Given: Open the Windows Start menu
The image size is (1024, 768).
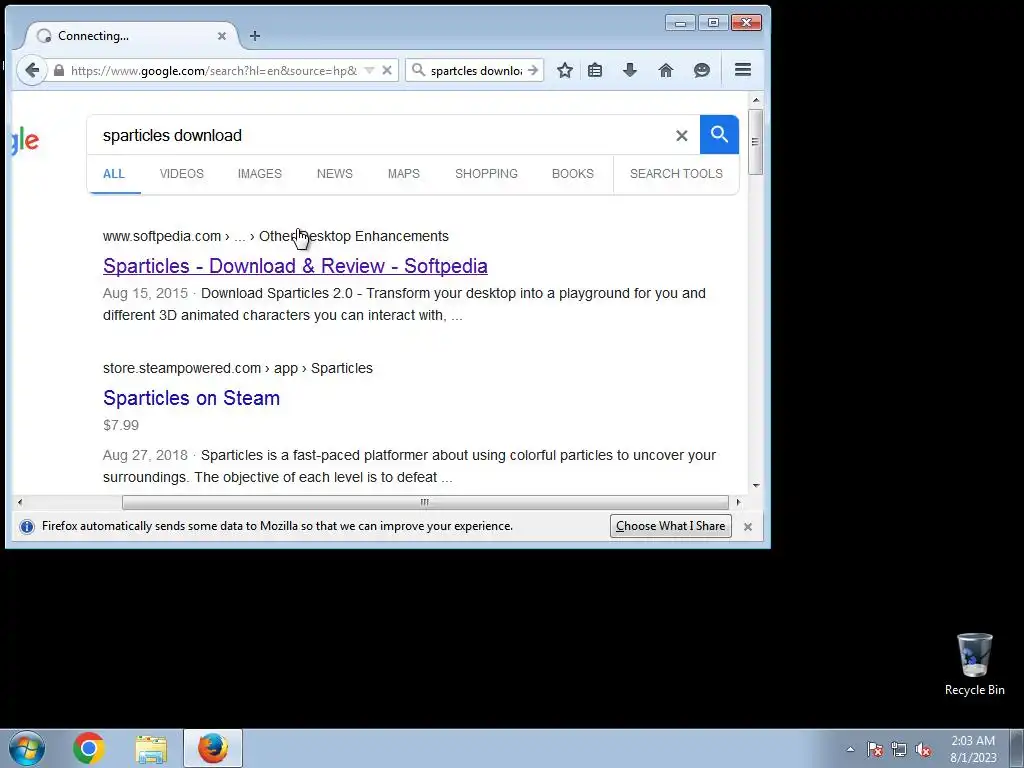Looking at the screenshot, I should (27, 748).
